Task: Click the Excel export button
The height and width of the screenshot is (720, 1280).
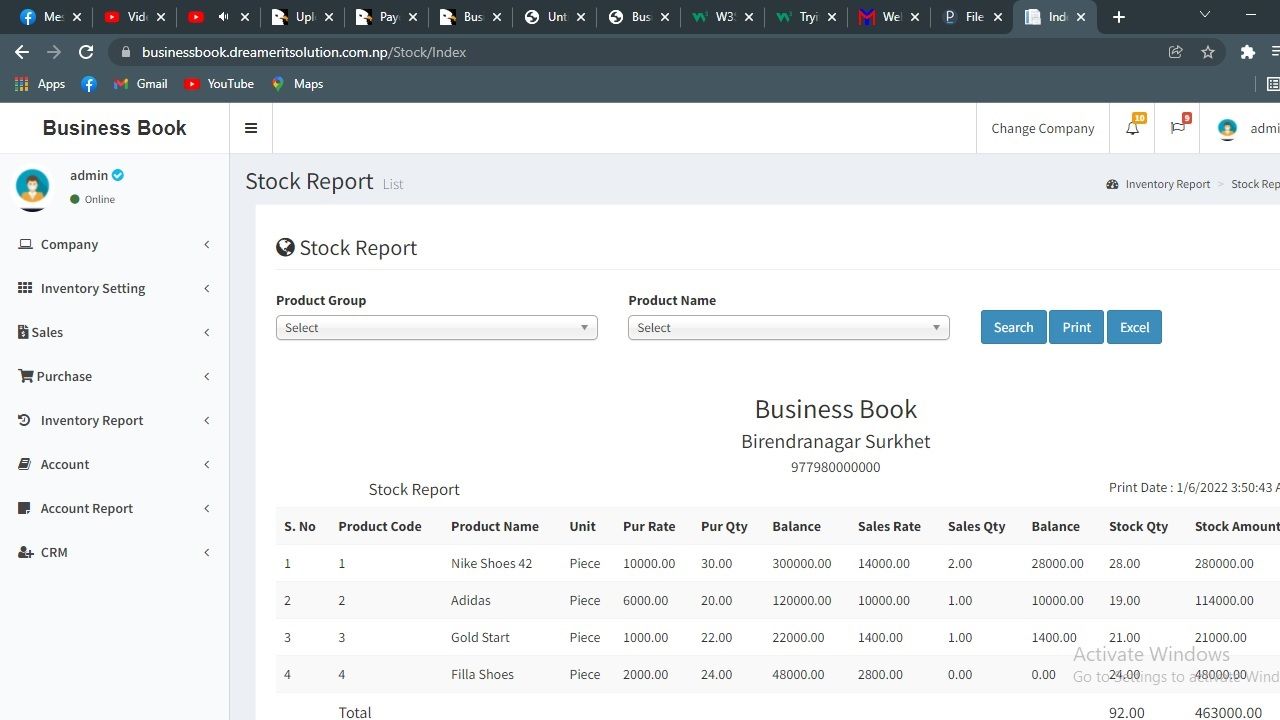Action: point(1134,327)
